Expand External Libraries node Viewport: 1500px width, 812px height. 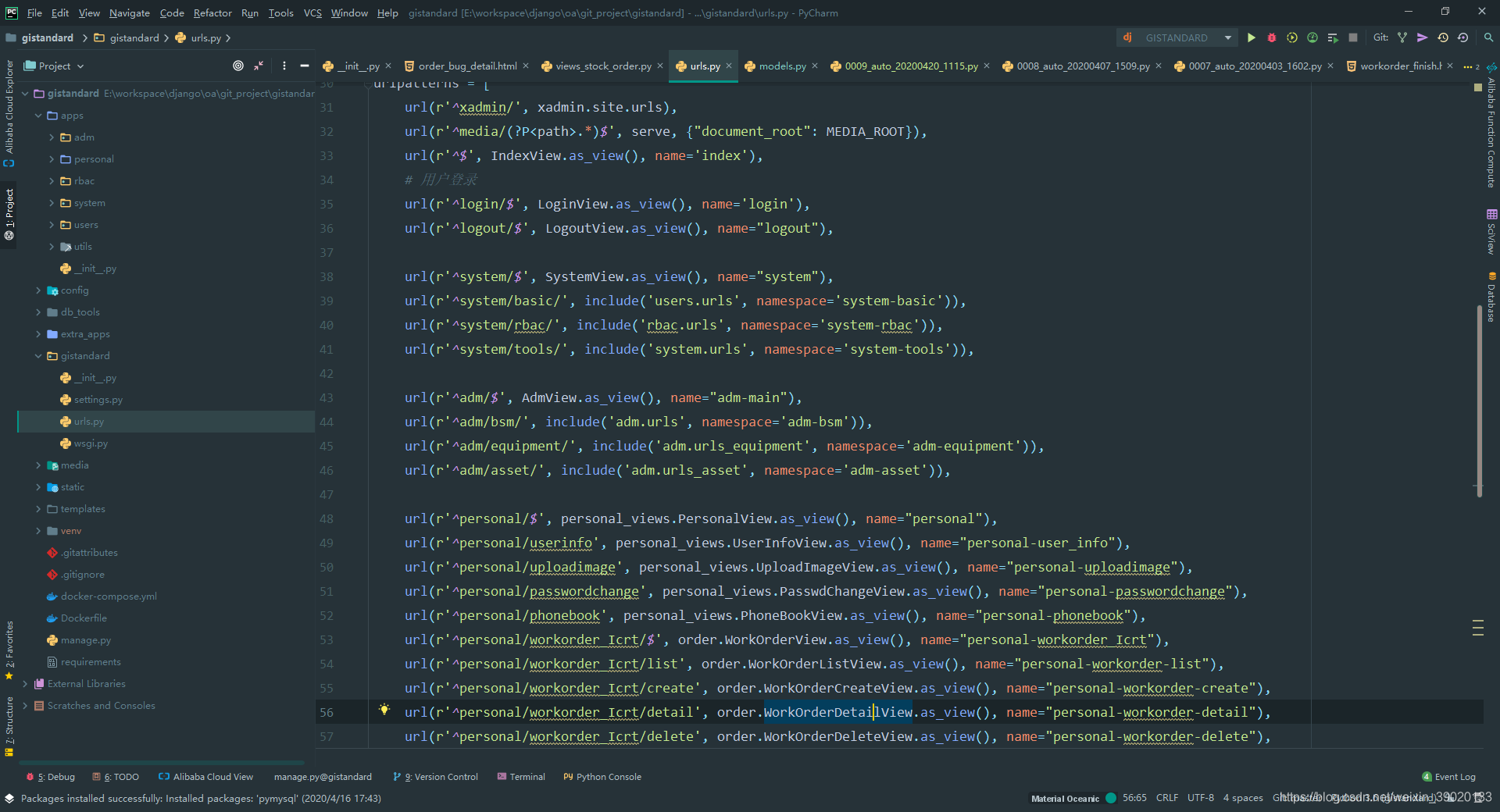tap(25, 684)
